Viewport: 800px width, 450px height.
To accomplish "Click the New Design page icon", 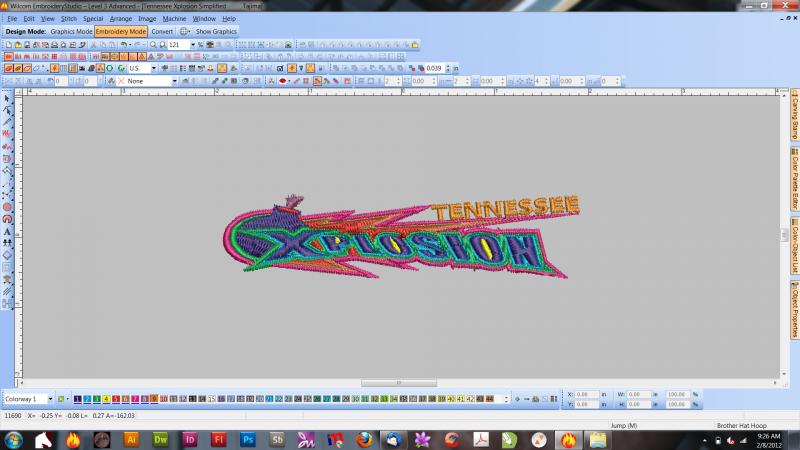I will (x=9, y=45).
